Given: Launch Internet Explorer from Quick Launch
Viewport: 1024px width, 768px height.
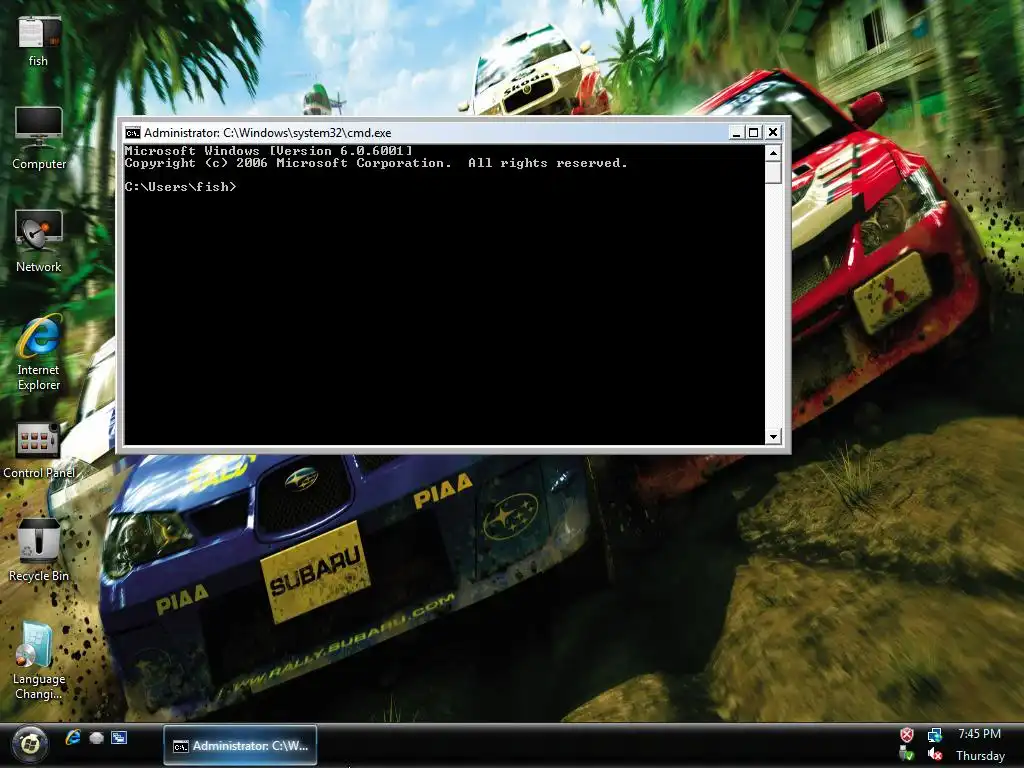Looking at the screenshot, I should [72, 737].
